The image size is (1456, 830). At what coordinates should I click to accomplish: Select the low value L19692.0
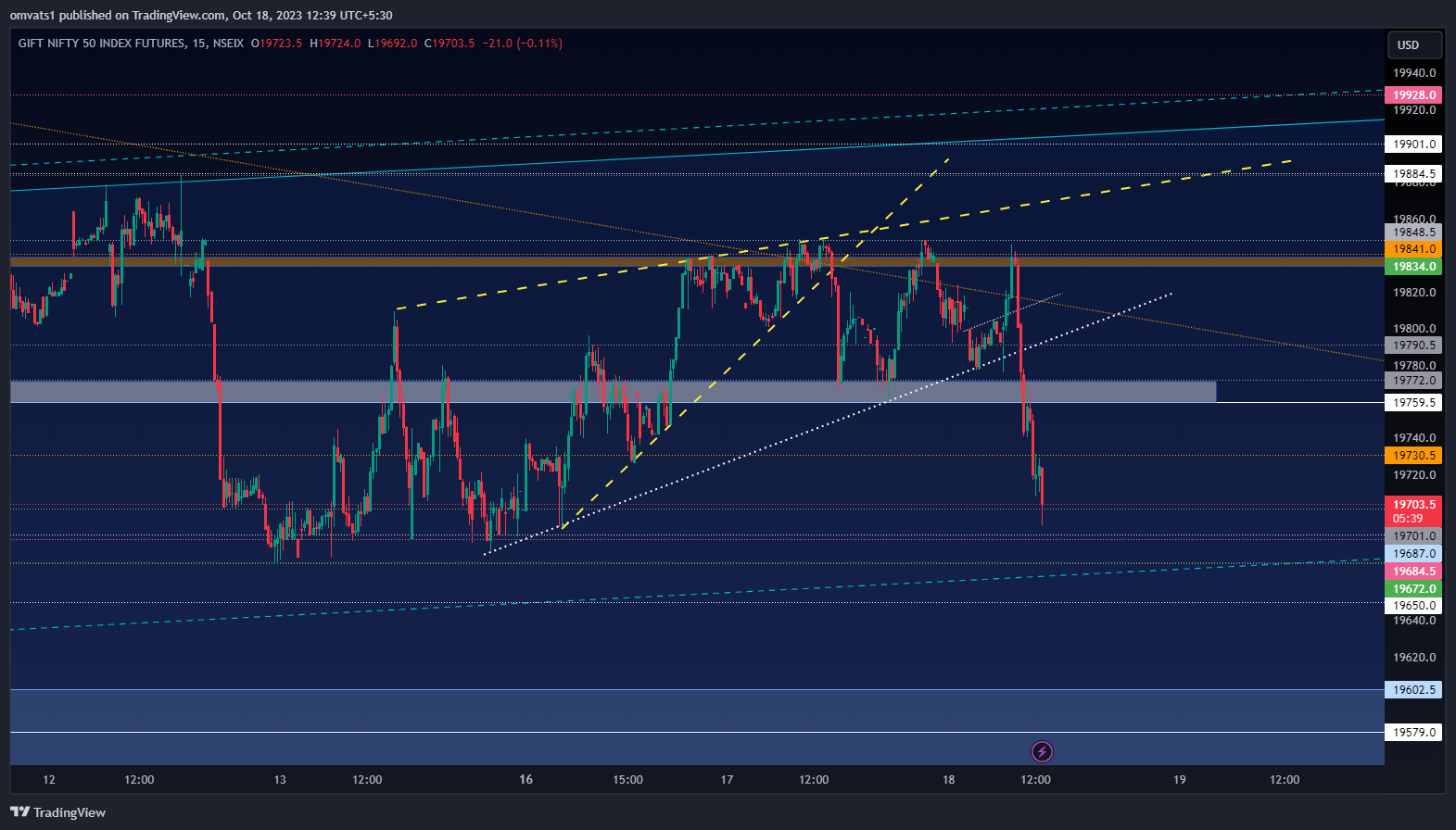393,44
